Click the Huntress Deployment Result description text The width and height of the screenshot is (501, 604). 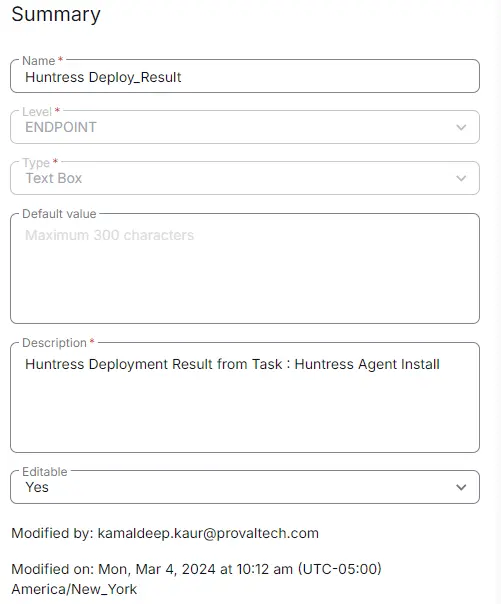coord(232,364)
